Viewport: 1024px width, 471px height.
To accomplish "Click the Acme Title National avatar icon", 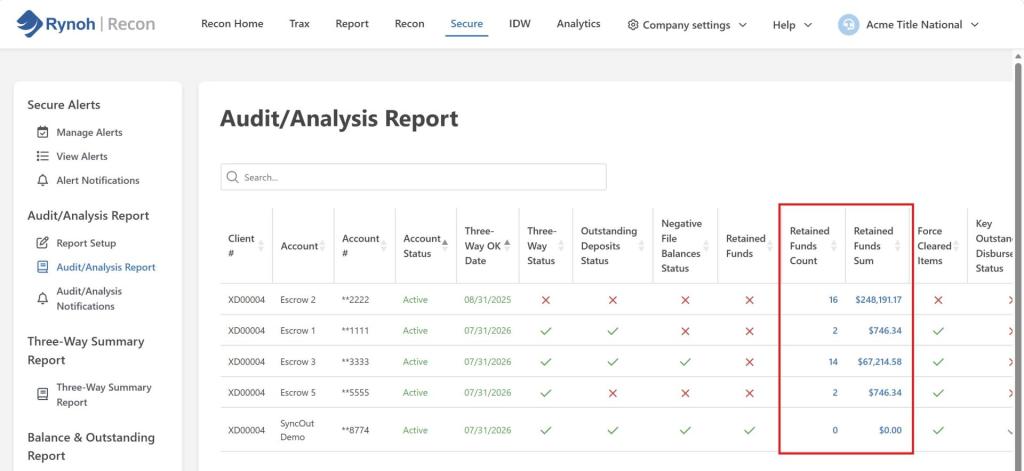I will [848, 25].
